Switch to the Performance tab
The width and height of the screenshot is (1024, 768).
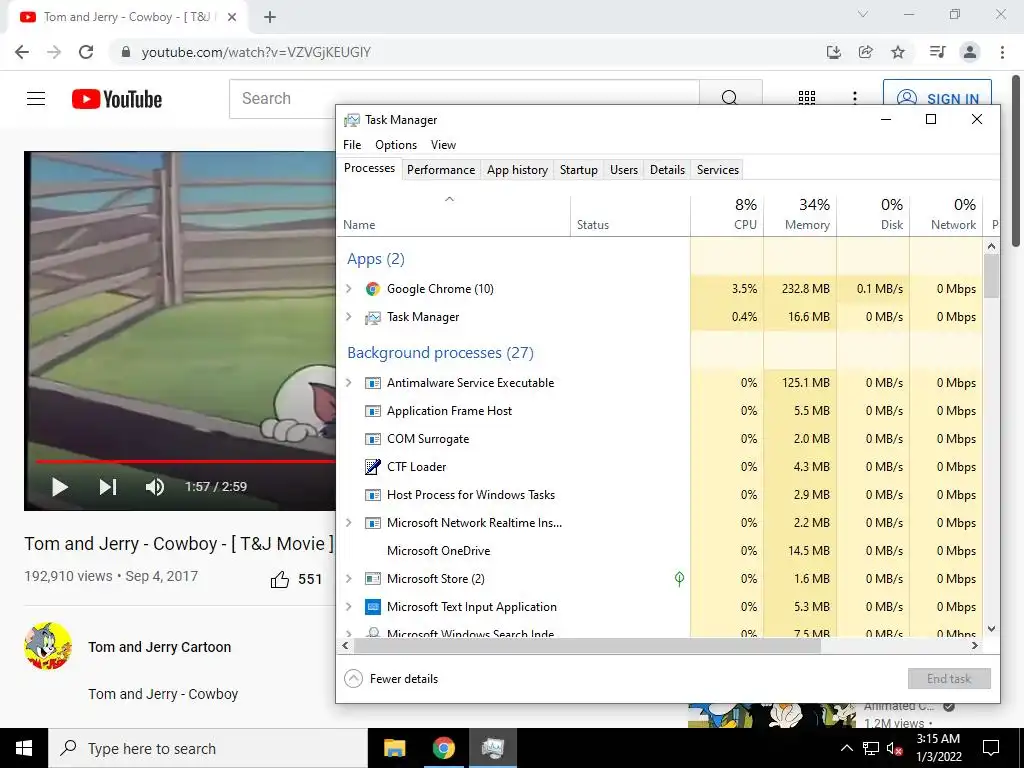[441, 170]
